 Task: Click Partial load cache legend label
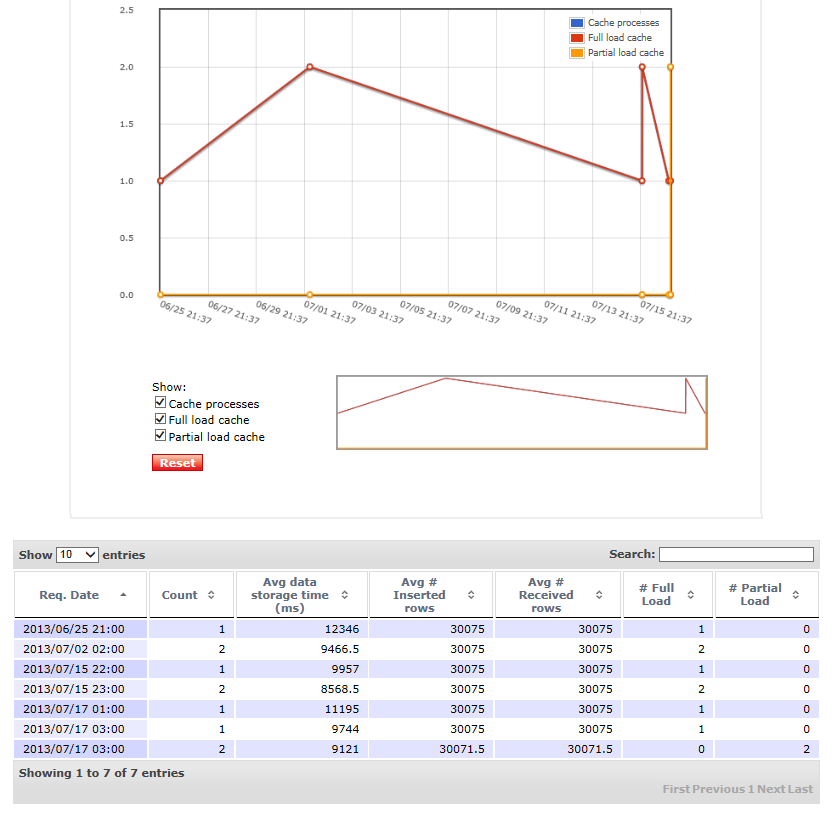coord(626,53)
